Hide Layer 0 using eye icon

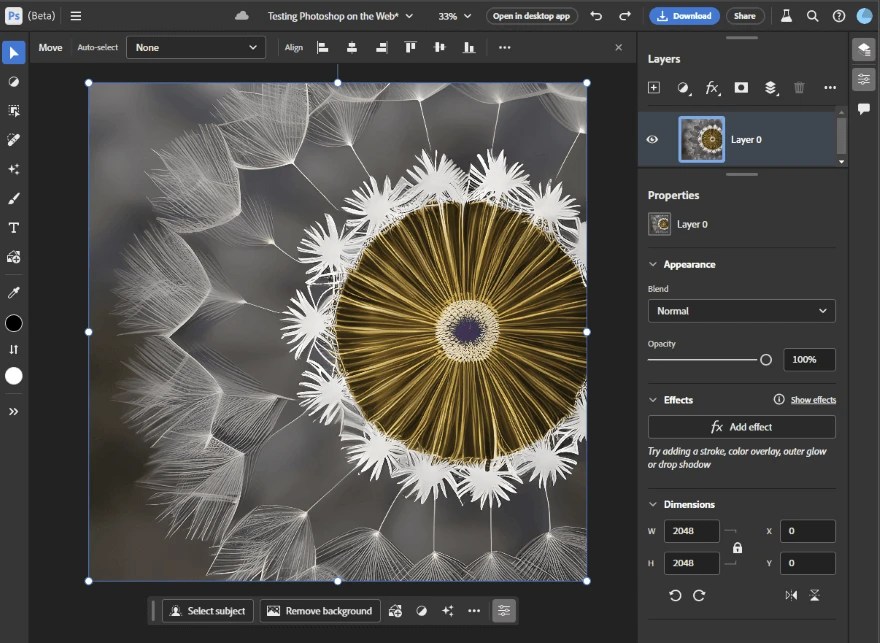click(652, 140)
